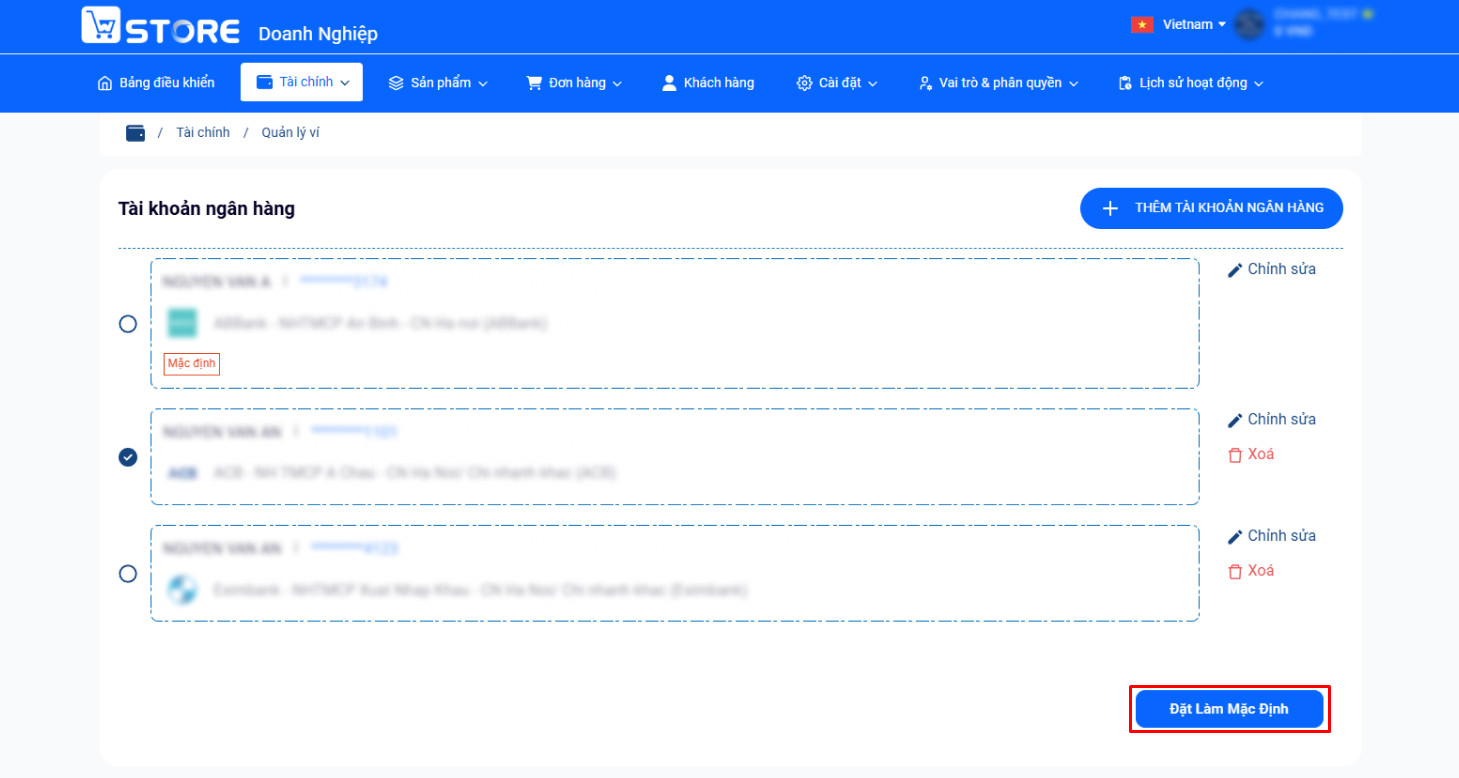Click THÊM TÀI KHOẢN NGÂN HÀNG button
The width and height of the screenshot is (1459, 778).
[1211, 208]
